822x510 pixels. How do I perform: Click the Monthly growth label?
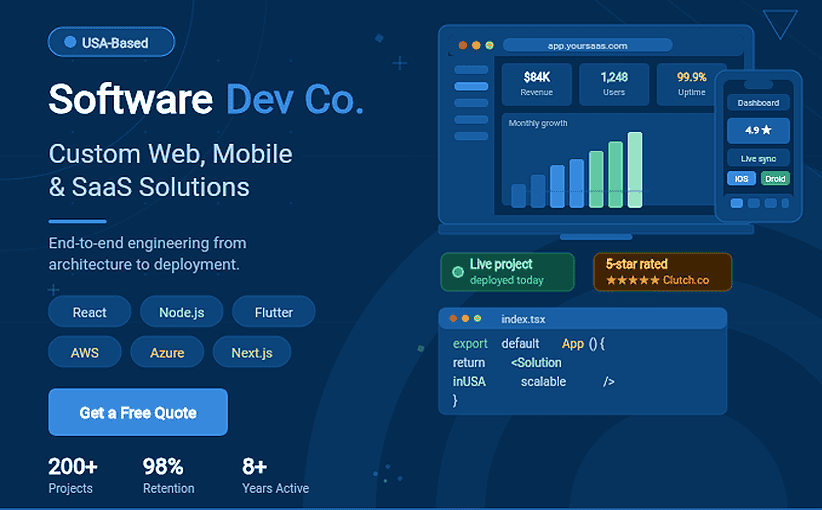(538, 123)
